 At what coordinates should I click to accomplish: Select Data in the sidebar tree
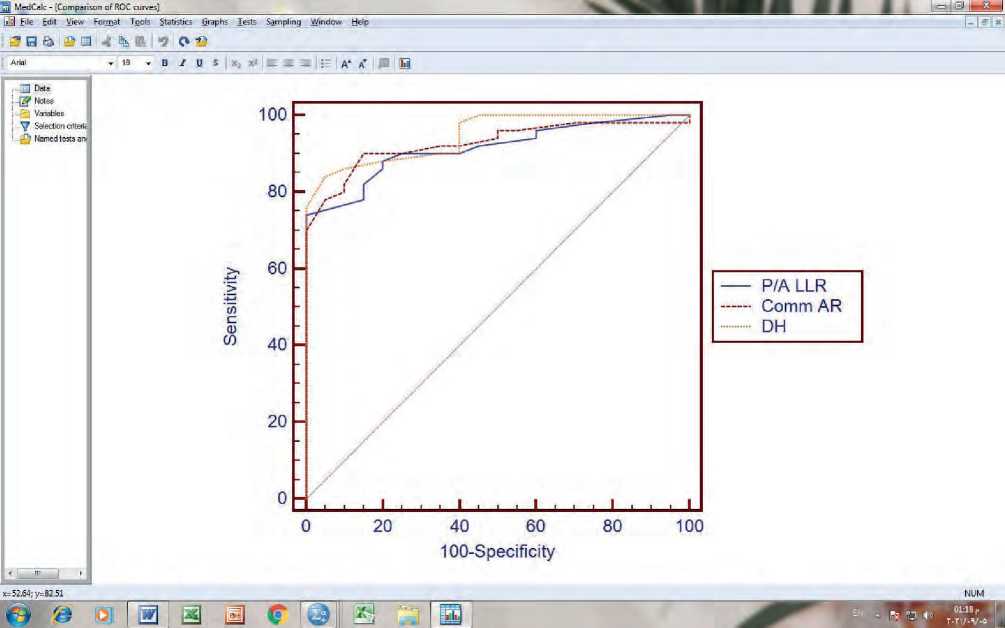tap(42, 88)
